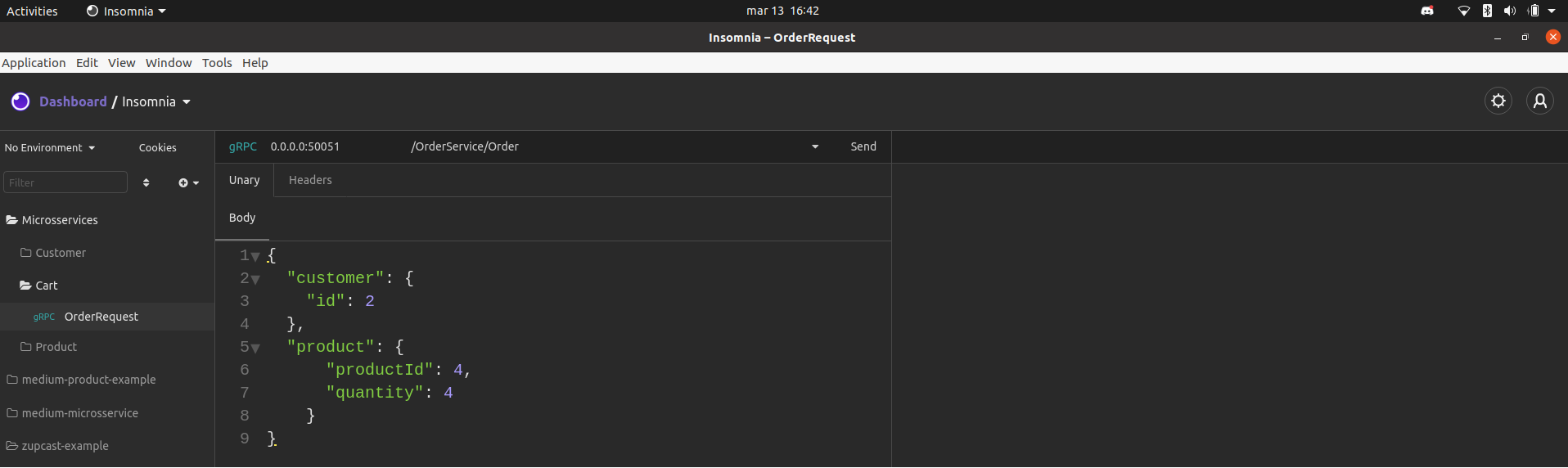Go to the Dashboard link
Screen dimensions: 1568x468
pos(73,101)
